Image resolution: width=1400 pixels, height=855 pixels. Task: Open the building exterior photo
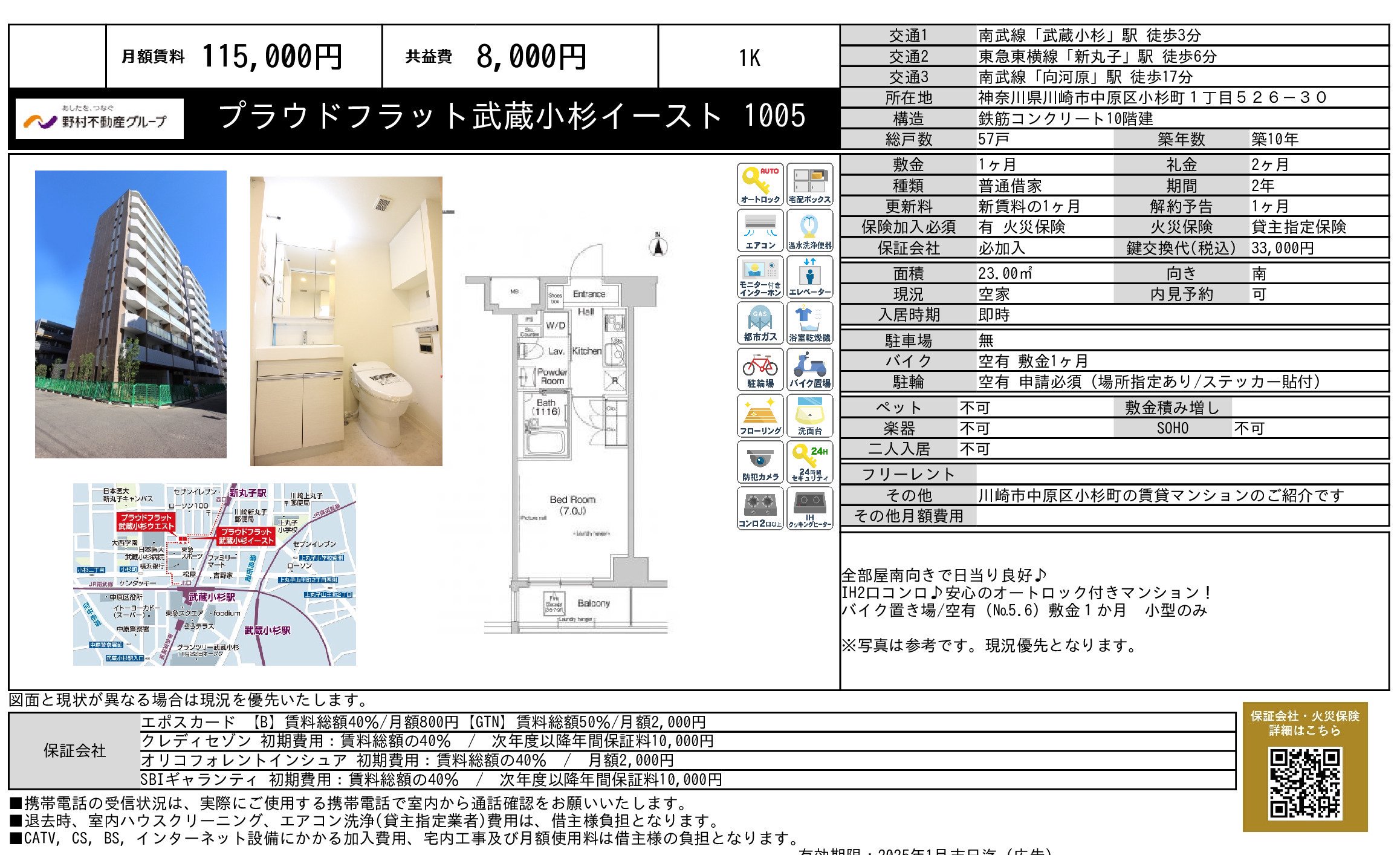[131, 314]
